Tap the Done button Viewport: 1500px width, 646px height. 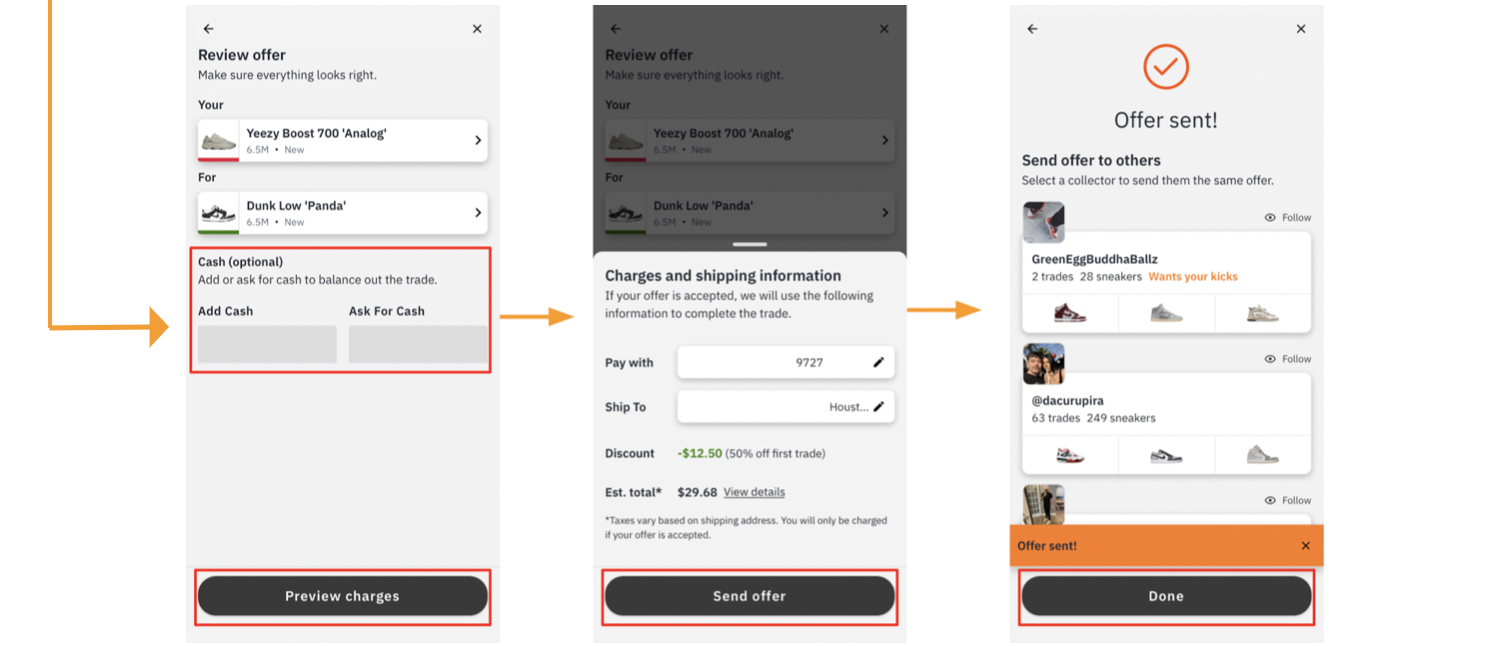tap(1165, 596)
